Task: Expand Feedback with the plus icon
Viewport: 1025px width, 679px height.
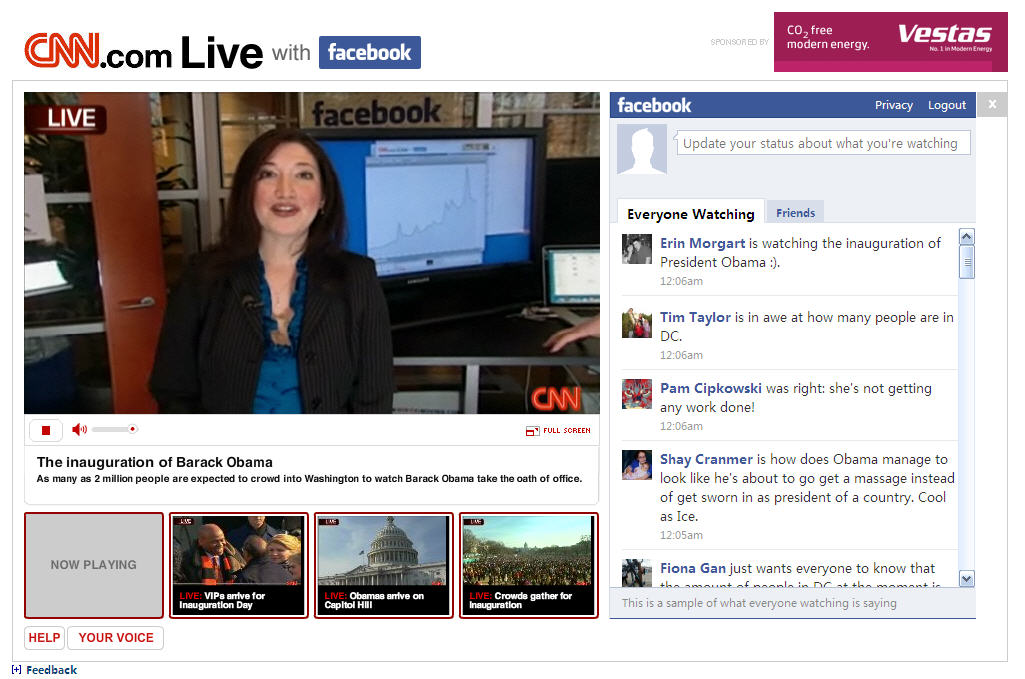Action: (x=16, y=670)
